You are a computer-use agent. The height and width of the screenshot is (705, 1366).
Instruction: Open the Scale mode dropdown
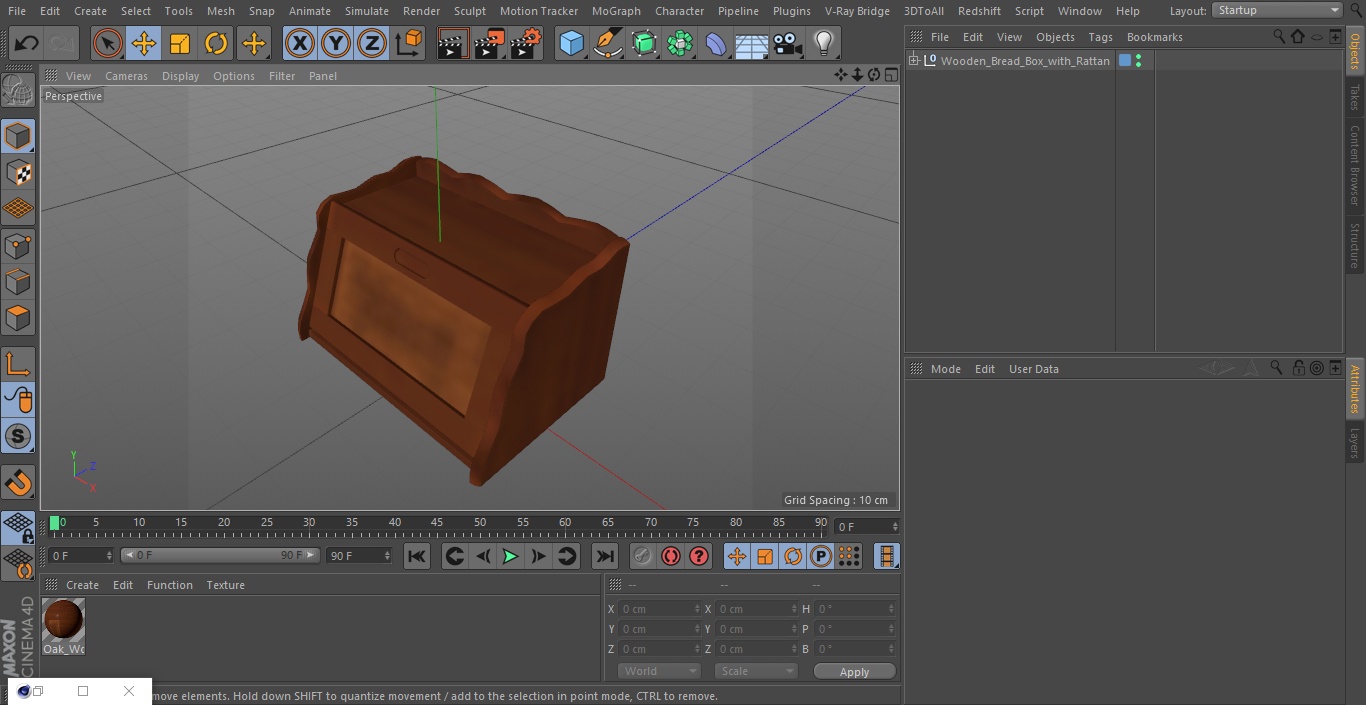pos(756,671)
